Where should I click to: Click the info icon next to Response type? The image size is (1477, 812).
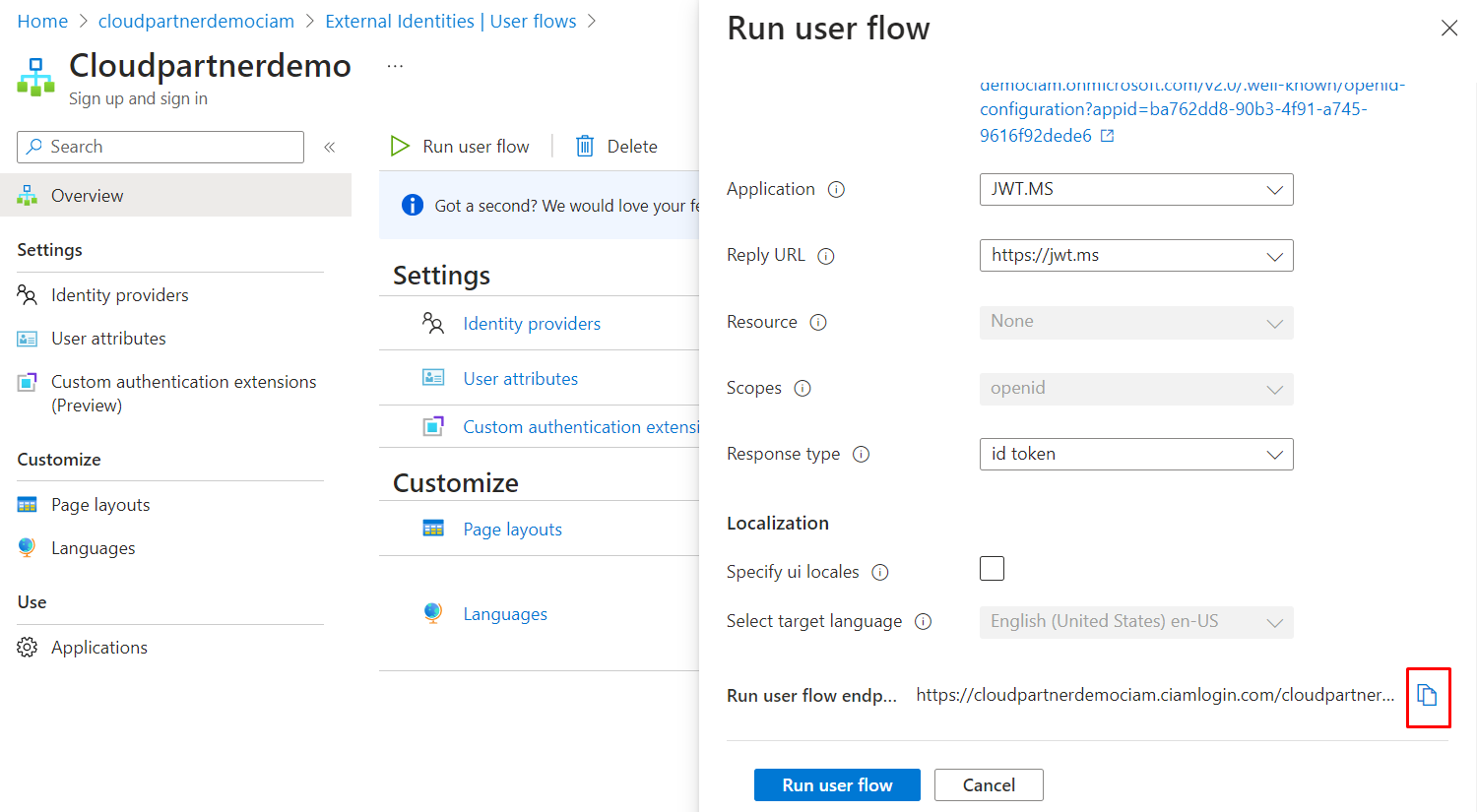click(861, 455)
